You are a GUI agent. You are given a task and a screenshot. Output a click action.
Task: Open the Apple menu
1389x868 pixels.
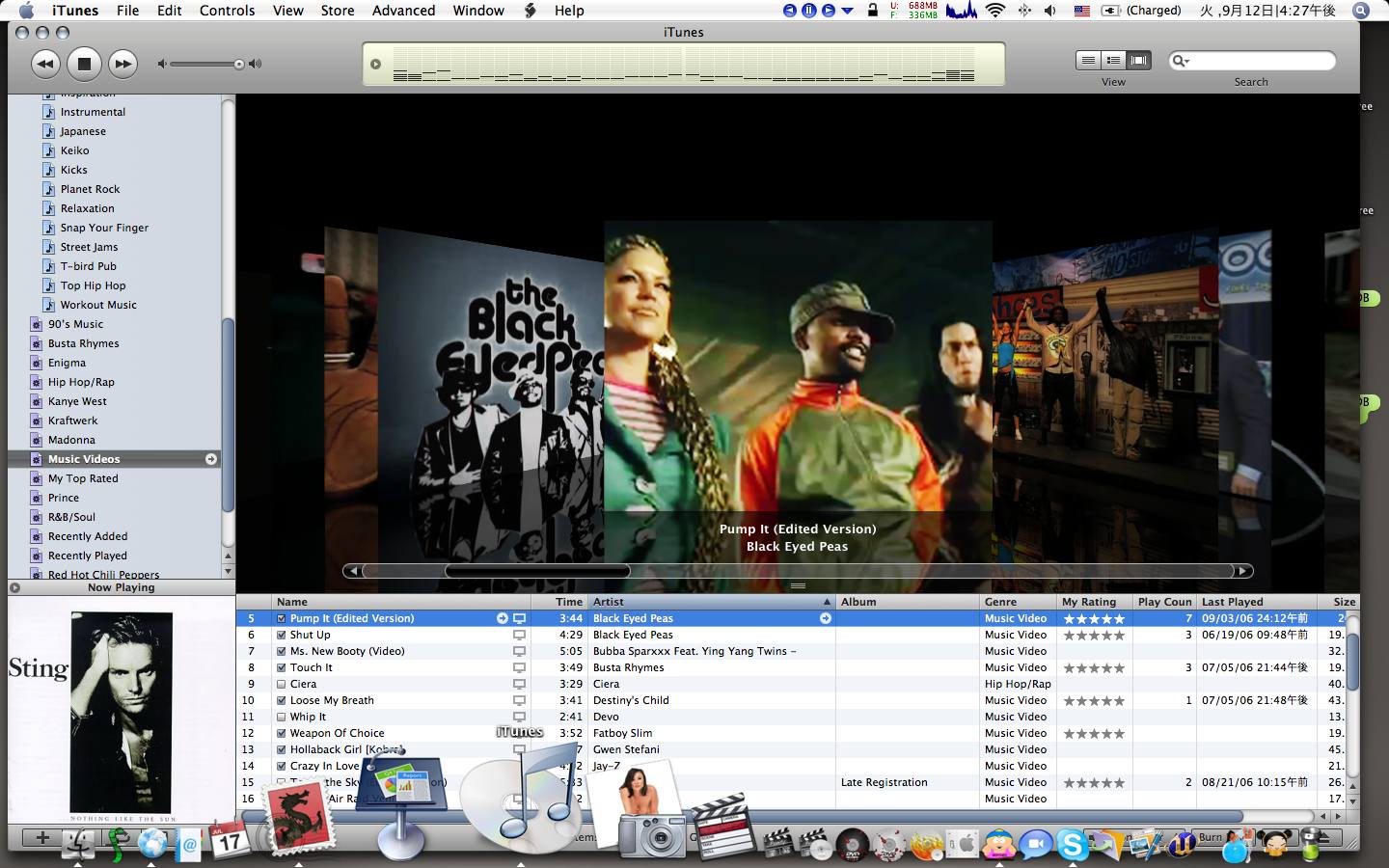tap(27, 11)
